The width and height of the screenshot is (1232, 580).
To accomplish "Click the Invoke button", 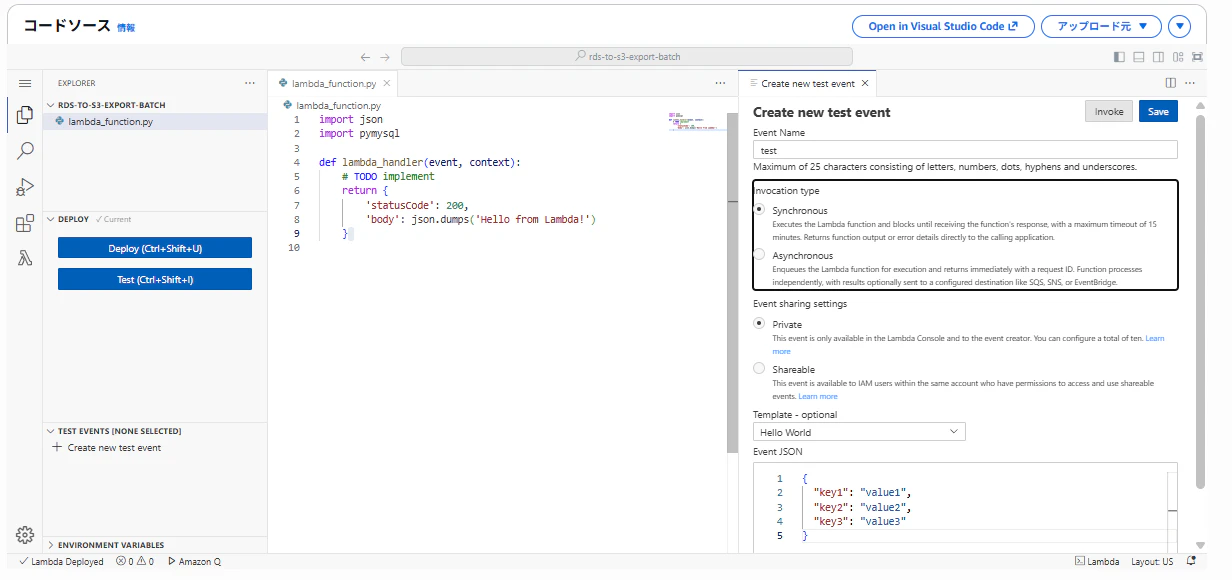I will (x=1108, y=112).
